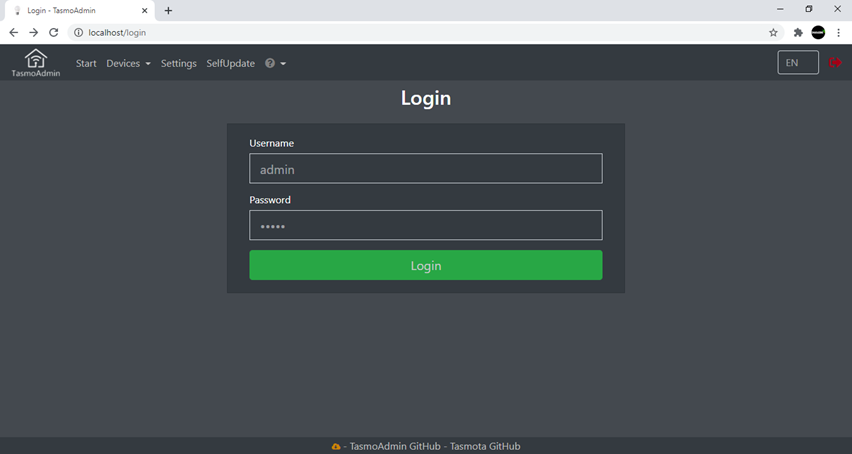
Task: Select the Login - TasmoAdmin browser tab
Action: click(x=79, y=10)
